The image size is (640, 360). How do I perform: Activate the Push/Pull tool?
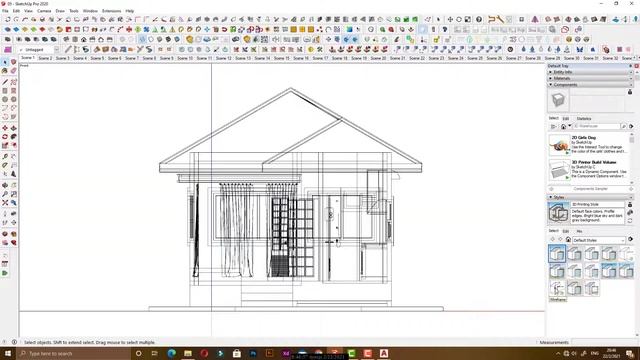[x=13, y=128]
